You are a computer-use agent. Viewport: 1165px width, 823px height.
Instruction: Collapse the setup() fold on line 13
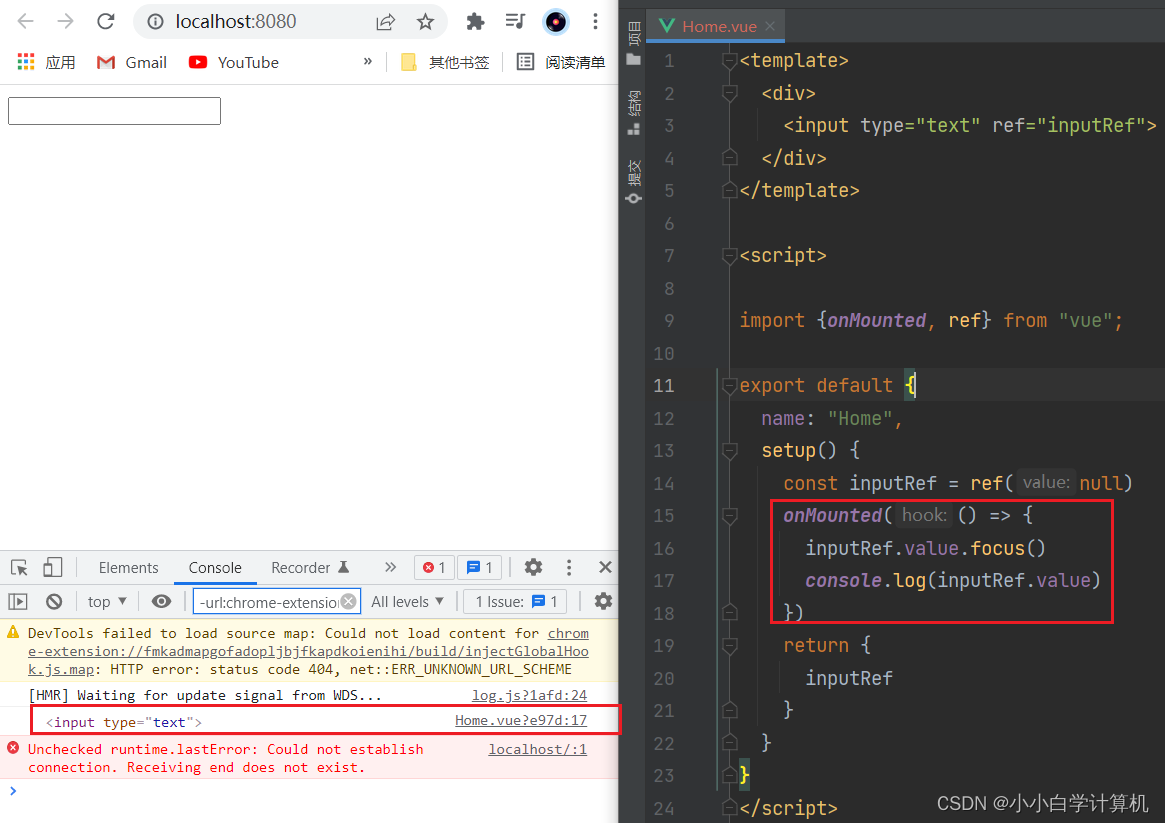click(x=730, y=451)
